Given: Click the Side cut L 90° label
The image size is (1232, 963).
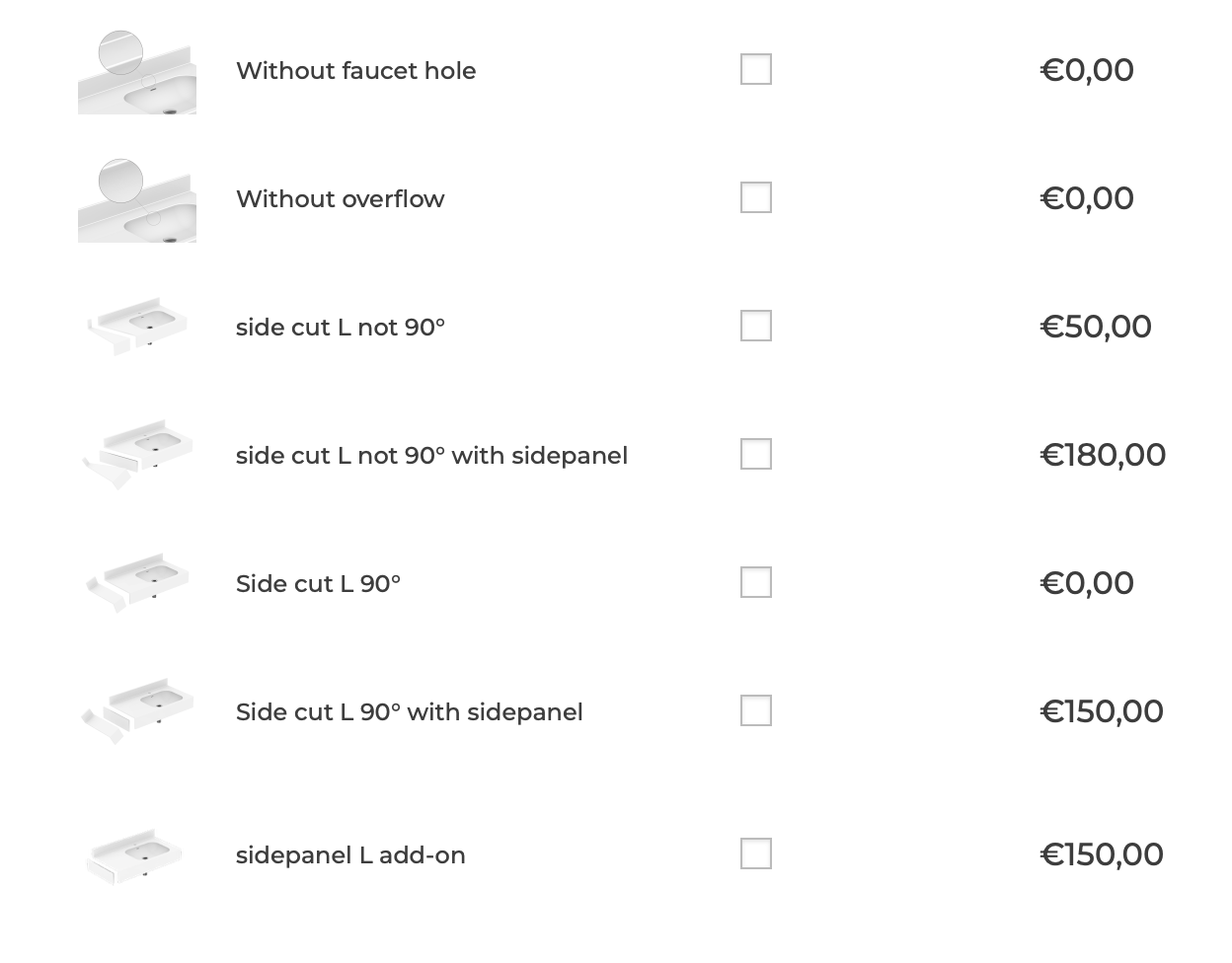Looking at the screenshot, I should [x=318, y=584].
